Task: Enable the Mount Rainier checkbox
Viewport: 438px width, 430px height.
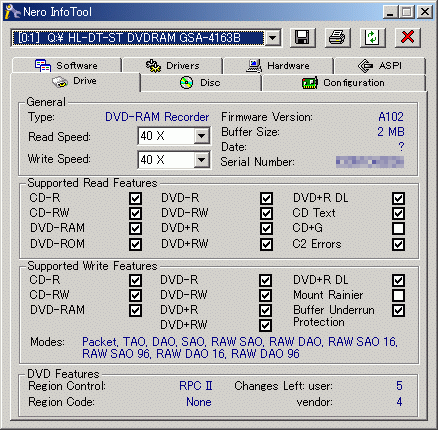Action: point(399,295)
